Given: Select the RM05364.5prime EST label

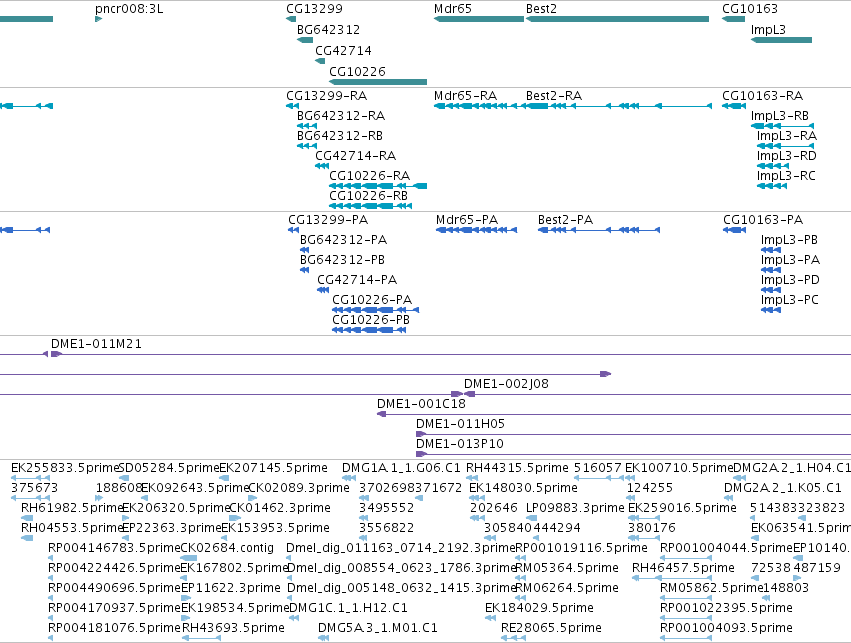Looking at the screenshot, I should pos(567,569).
